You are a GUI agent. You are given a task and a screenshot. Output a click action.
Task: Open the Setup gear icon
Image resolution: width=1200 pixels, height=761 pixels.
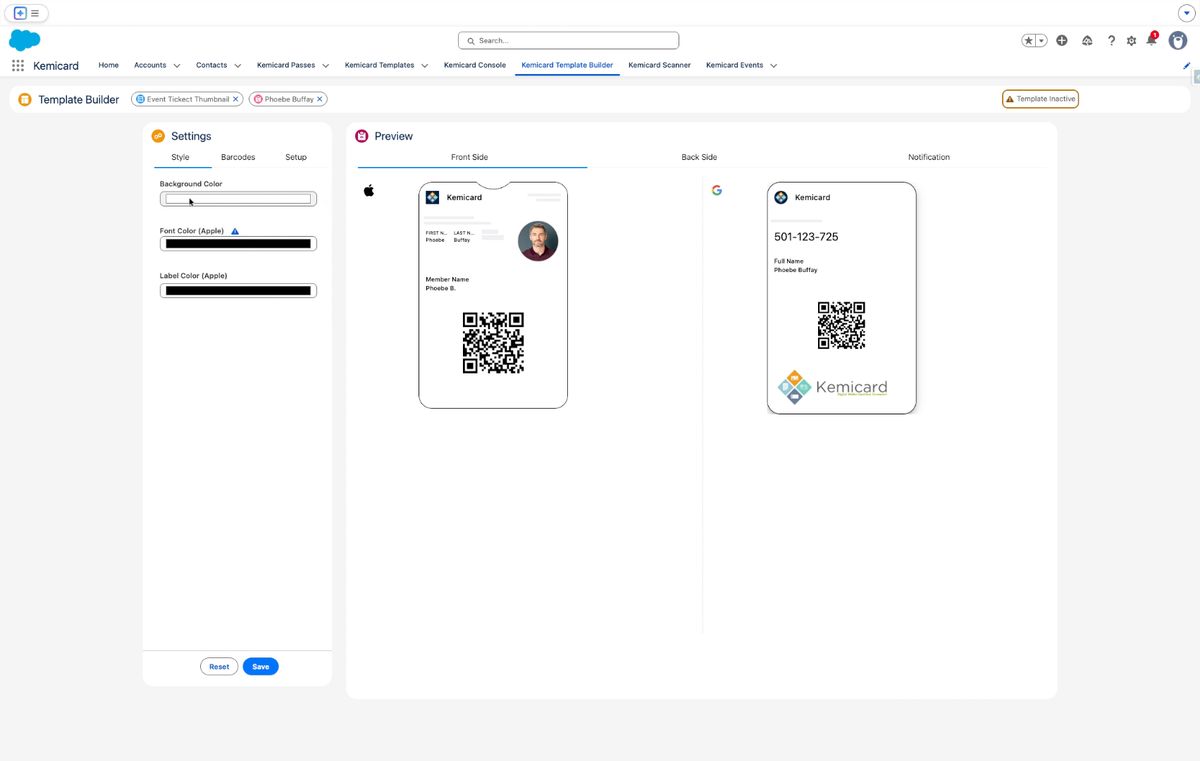[1131, 41]
